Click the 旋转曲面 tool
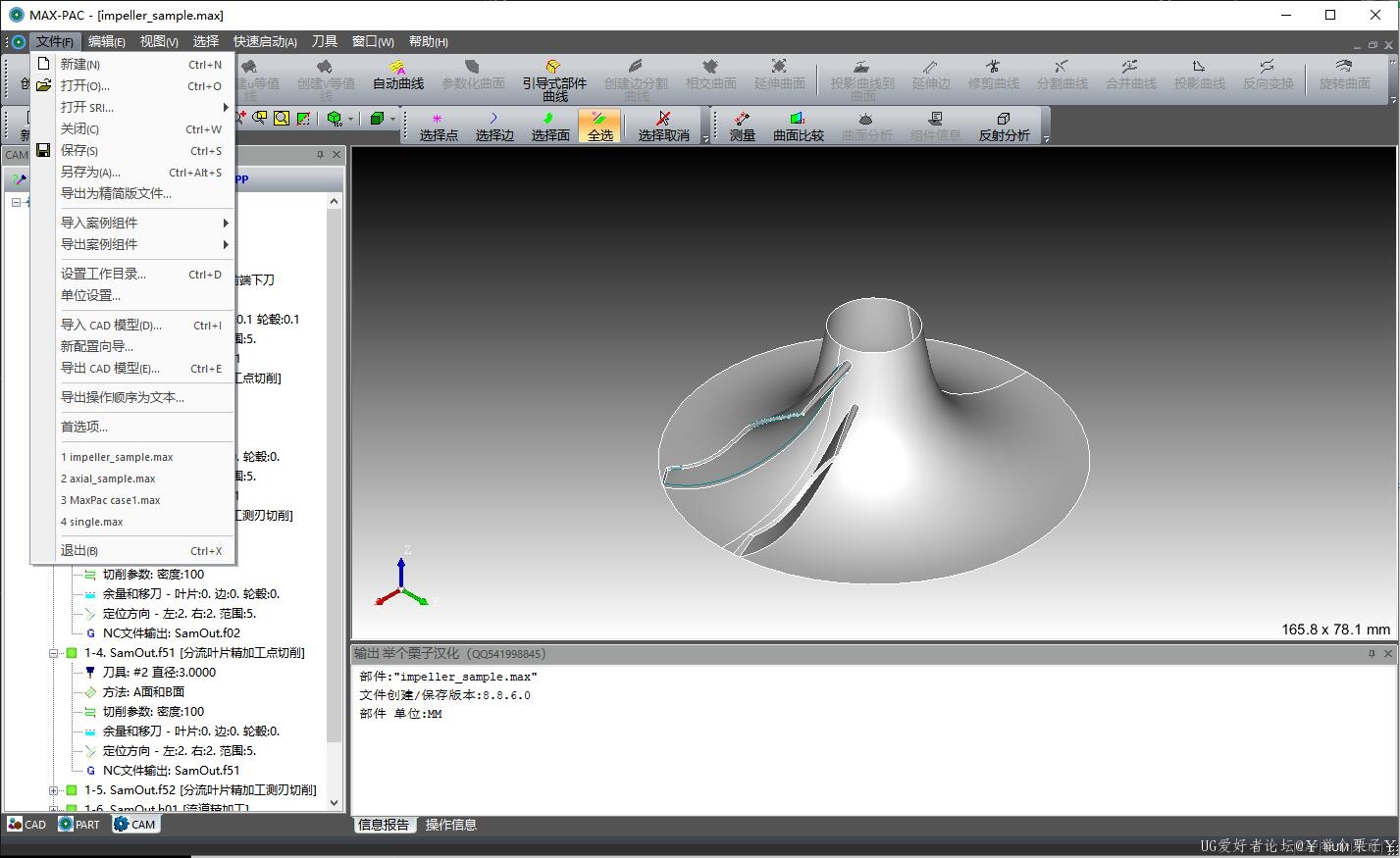This screenshot has height=858, width=1400. click(x=1344, y=75)
